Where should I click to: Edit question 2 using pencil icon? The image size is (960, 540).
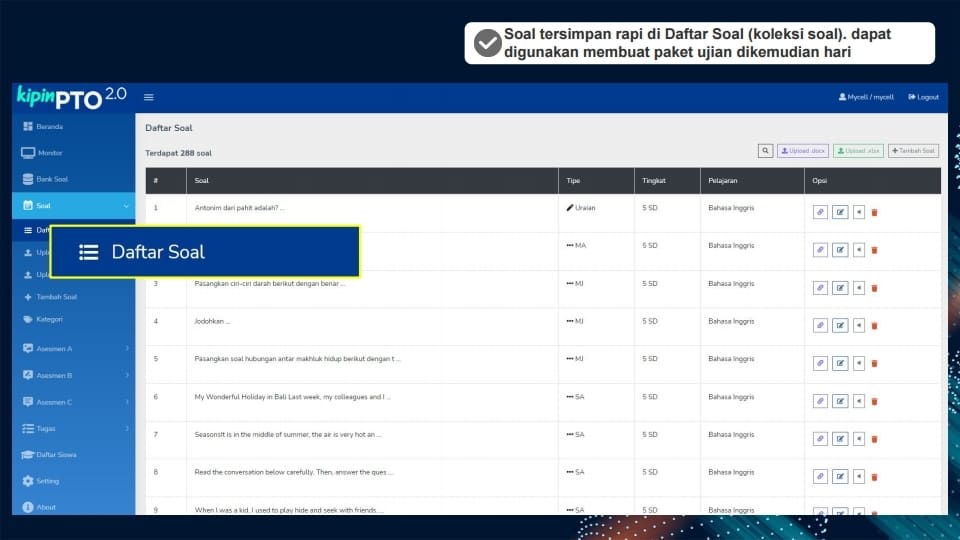click(x=840, y=250)
